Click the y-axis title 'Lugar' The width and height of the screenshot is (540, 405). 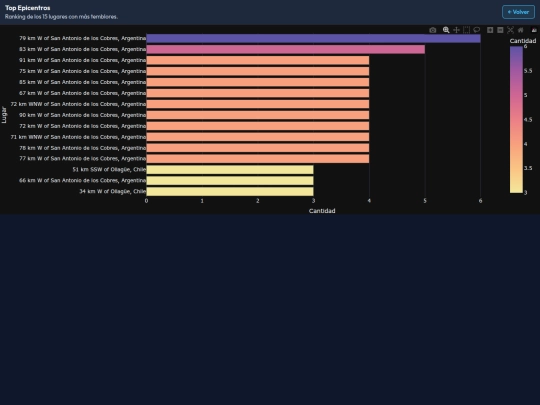coord(4,115)
